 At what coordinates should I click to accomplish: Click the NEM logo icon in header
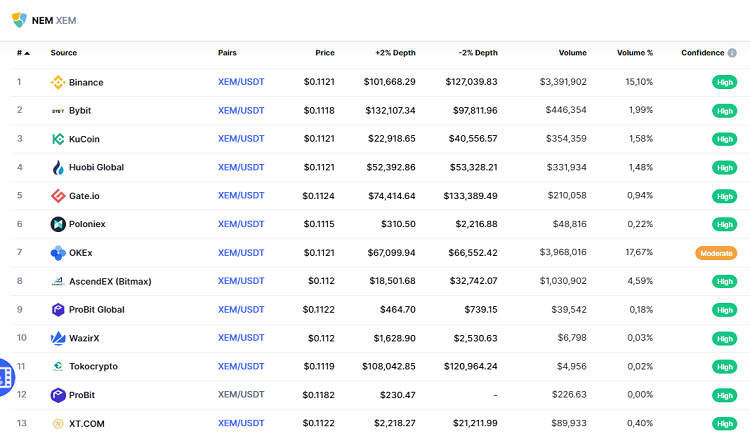[19, 20]
